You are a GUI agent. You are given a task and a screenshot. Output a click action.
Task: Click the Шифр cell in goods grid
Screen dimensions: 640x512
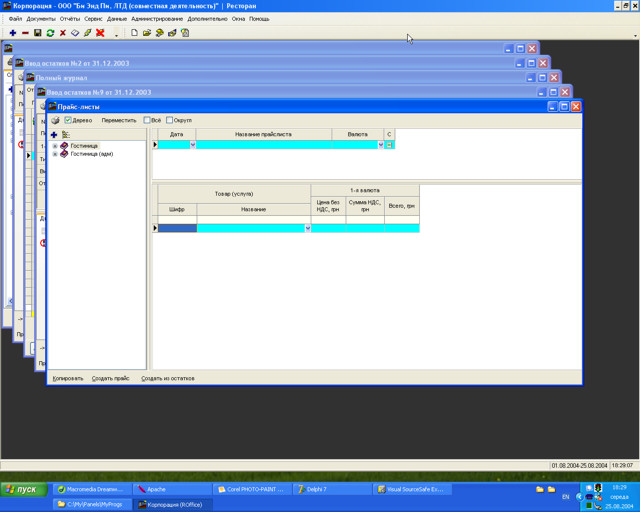coord(177,228)
